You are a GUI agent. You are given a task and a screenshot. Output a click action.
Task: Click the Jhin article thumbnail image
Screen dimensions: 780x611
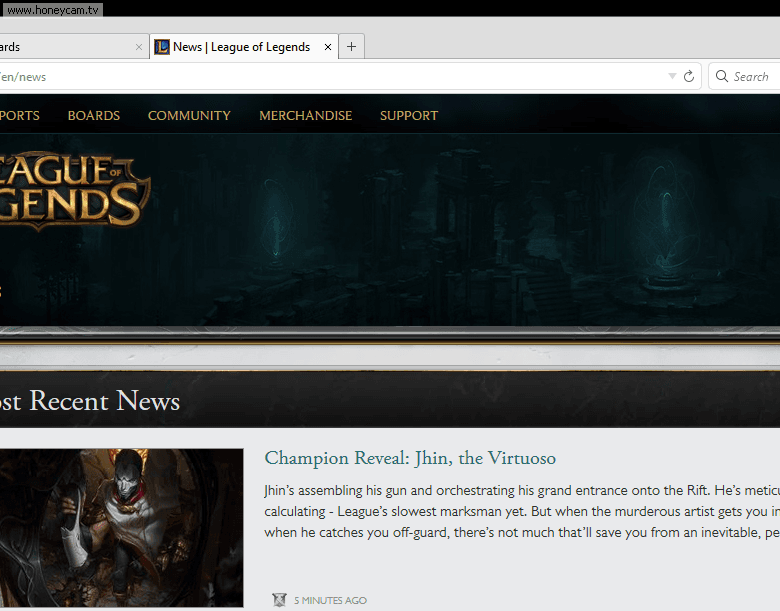pyautogui.click(x=121, y=527)
